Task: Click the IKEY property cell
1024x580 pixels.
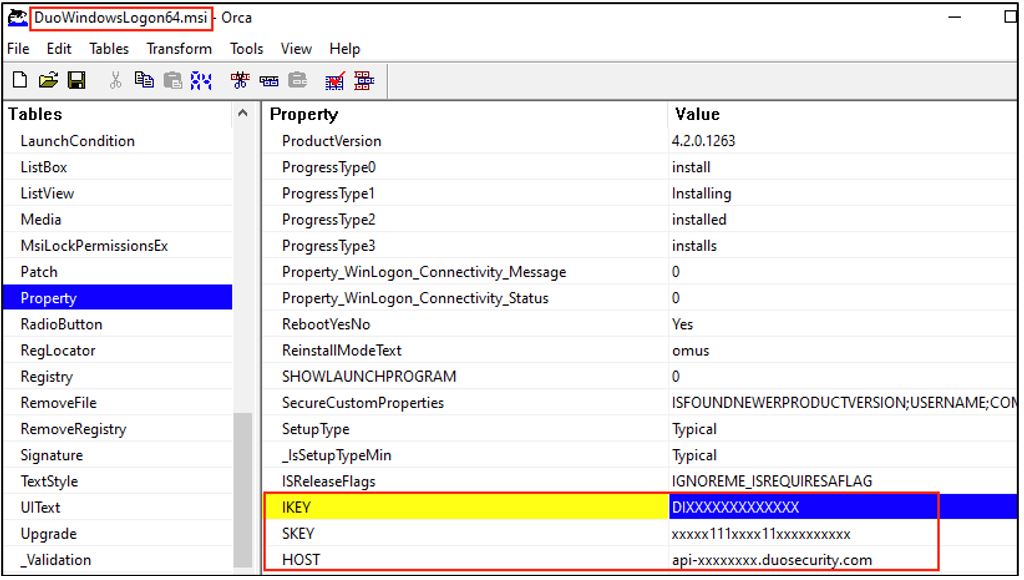Action: click(x=465, y=508)
